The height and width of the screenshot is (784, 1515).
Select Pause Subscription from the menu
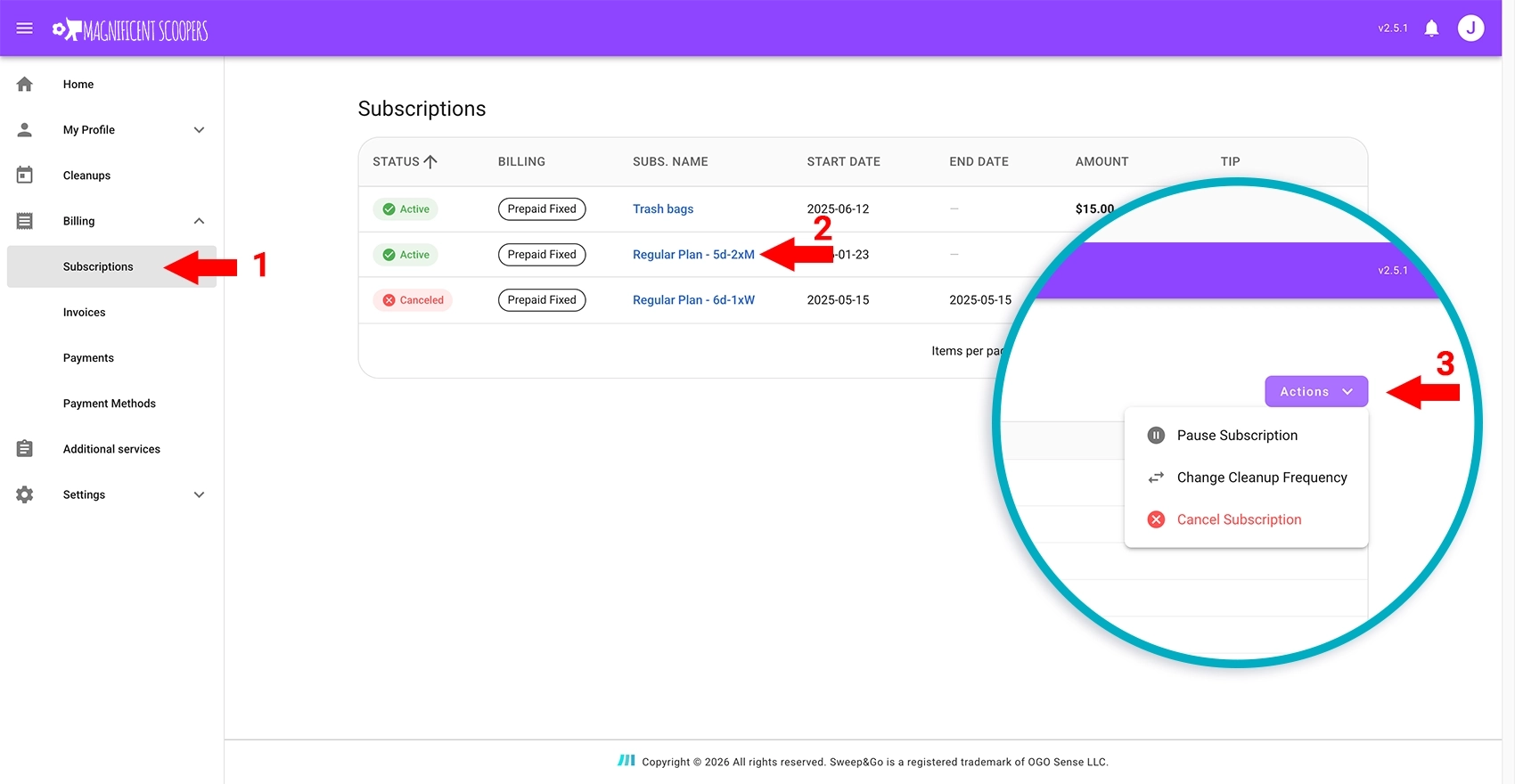(x=1236, y=436)
